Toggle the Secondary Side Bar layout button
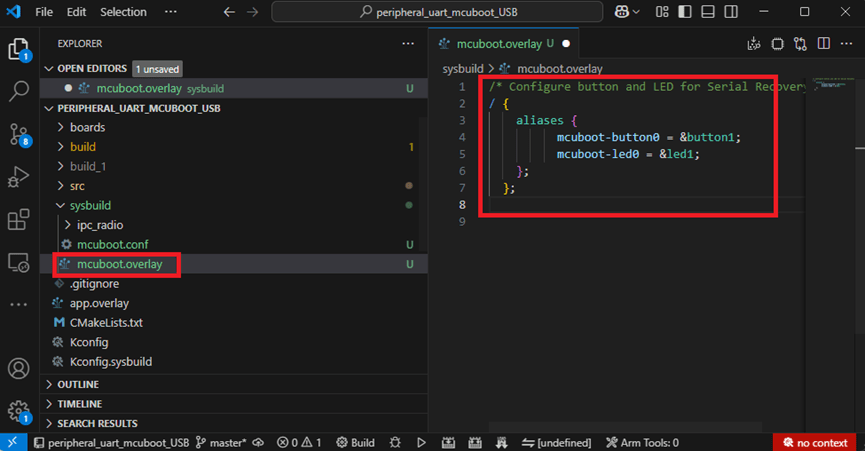 coord(732,12)
